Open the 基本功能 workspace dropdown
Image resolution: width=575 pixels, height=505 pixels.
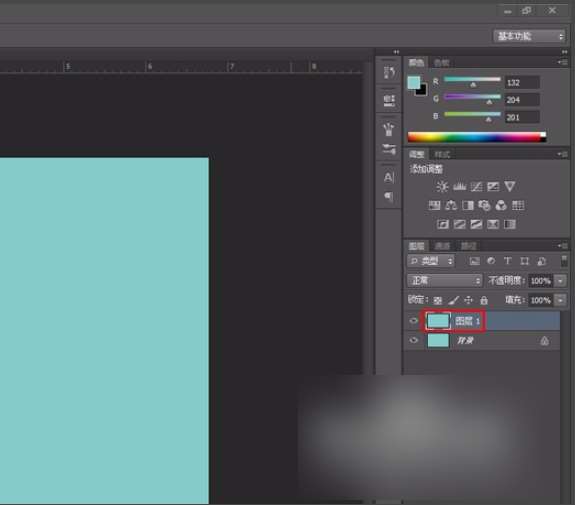pos(529,36)
